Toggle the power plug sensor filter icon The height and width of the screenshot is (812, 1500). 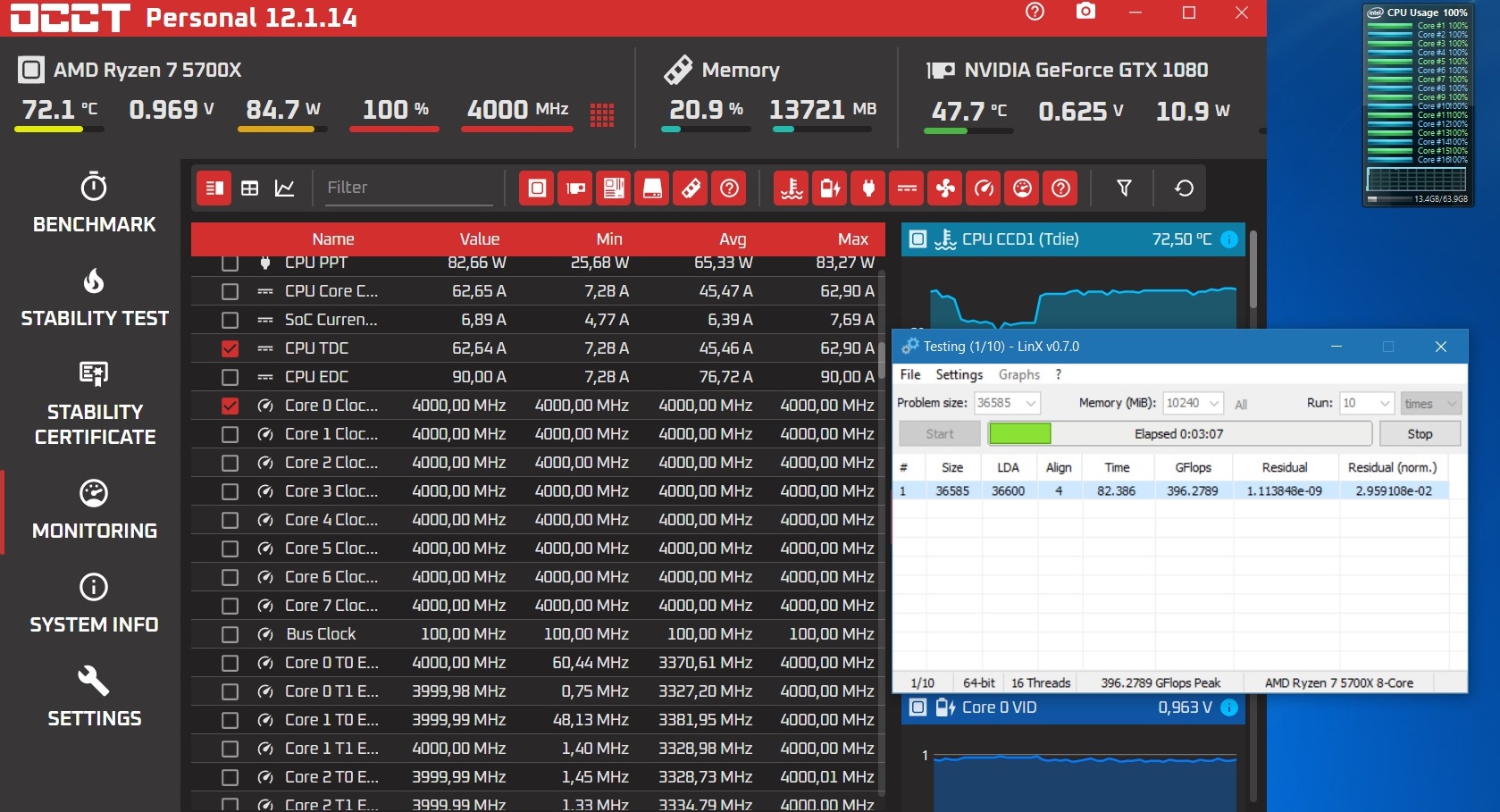point(868,188)
